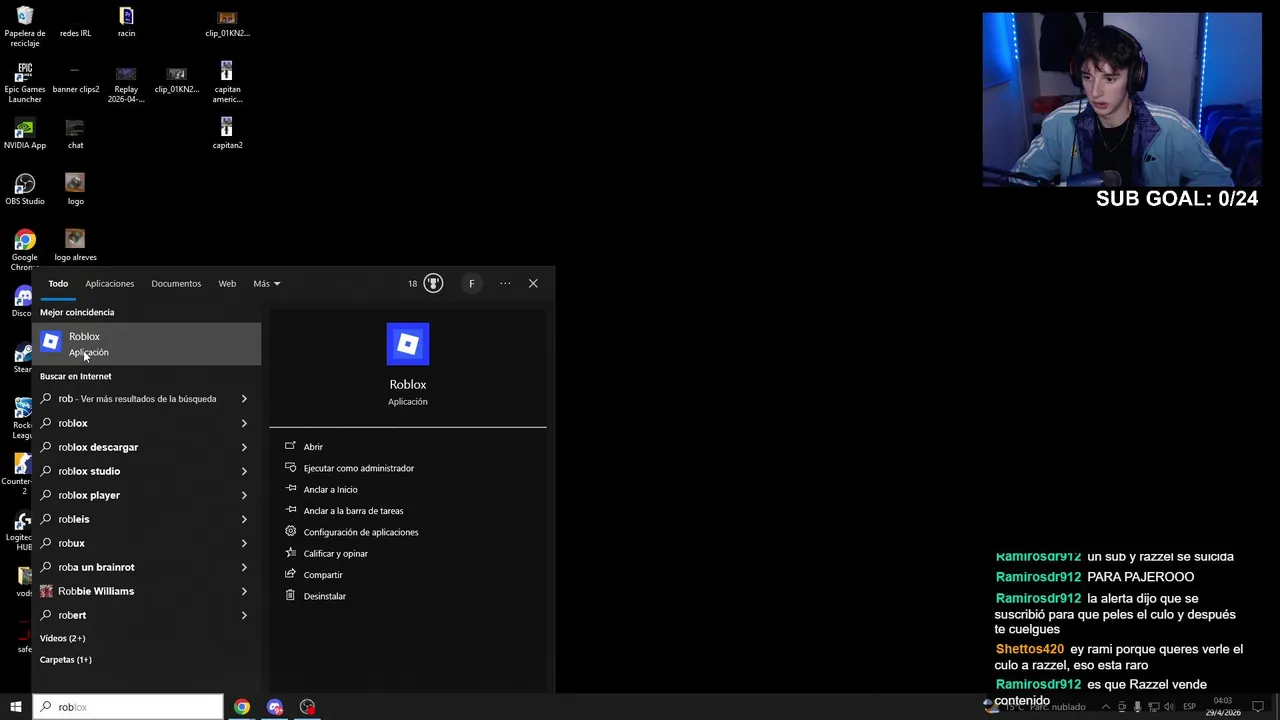Close the search panel with the X
The height and width of the screenshot is (720, 1280).
[x=533, y=284]
